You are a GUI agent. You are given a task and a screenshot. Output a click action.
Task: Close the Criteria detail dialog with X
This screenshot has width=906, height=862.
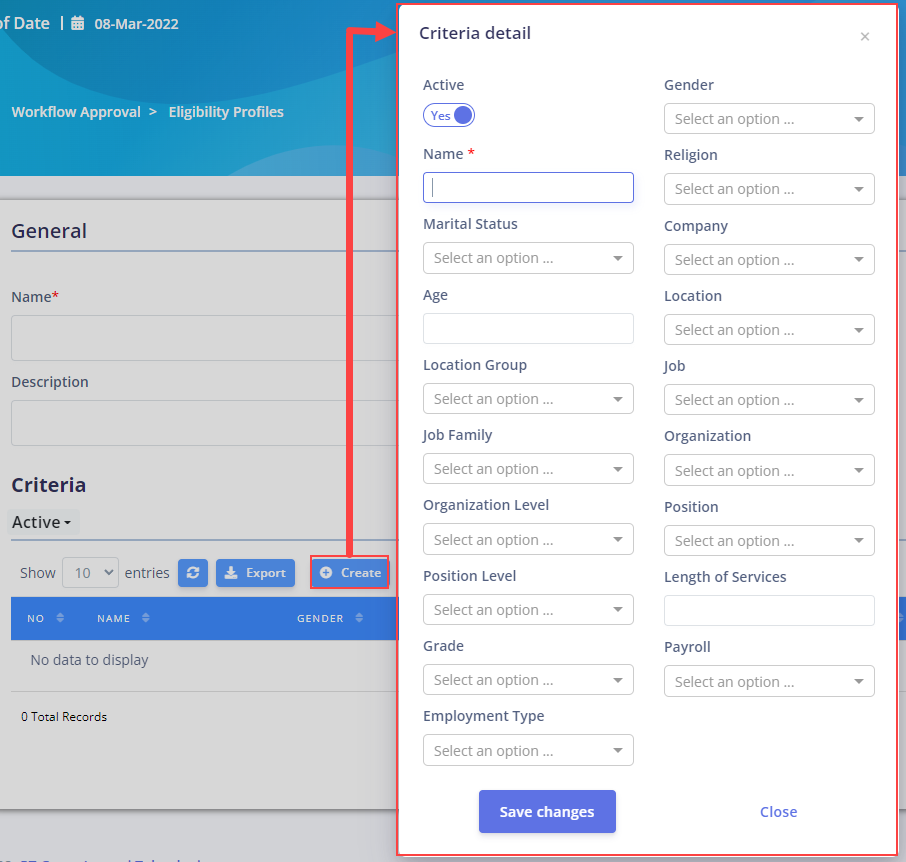tap(864, 36)
